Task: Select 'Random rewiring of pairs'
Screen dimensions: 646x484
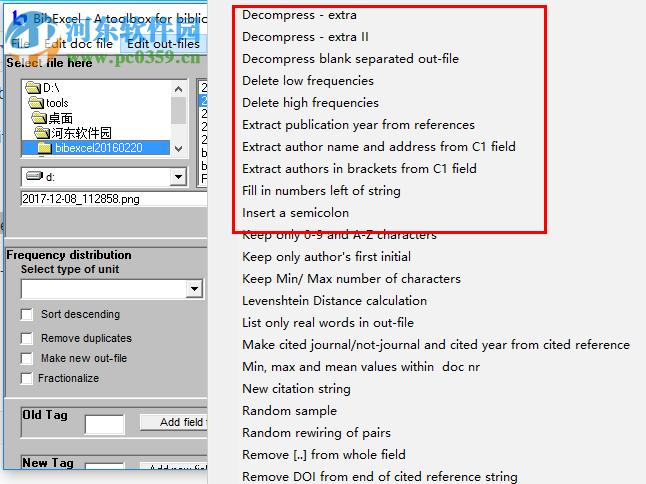Action: 316,433
